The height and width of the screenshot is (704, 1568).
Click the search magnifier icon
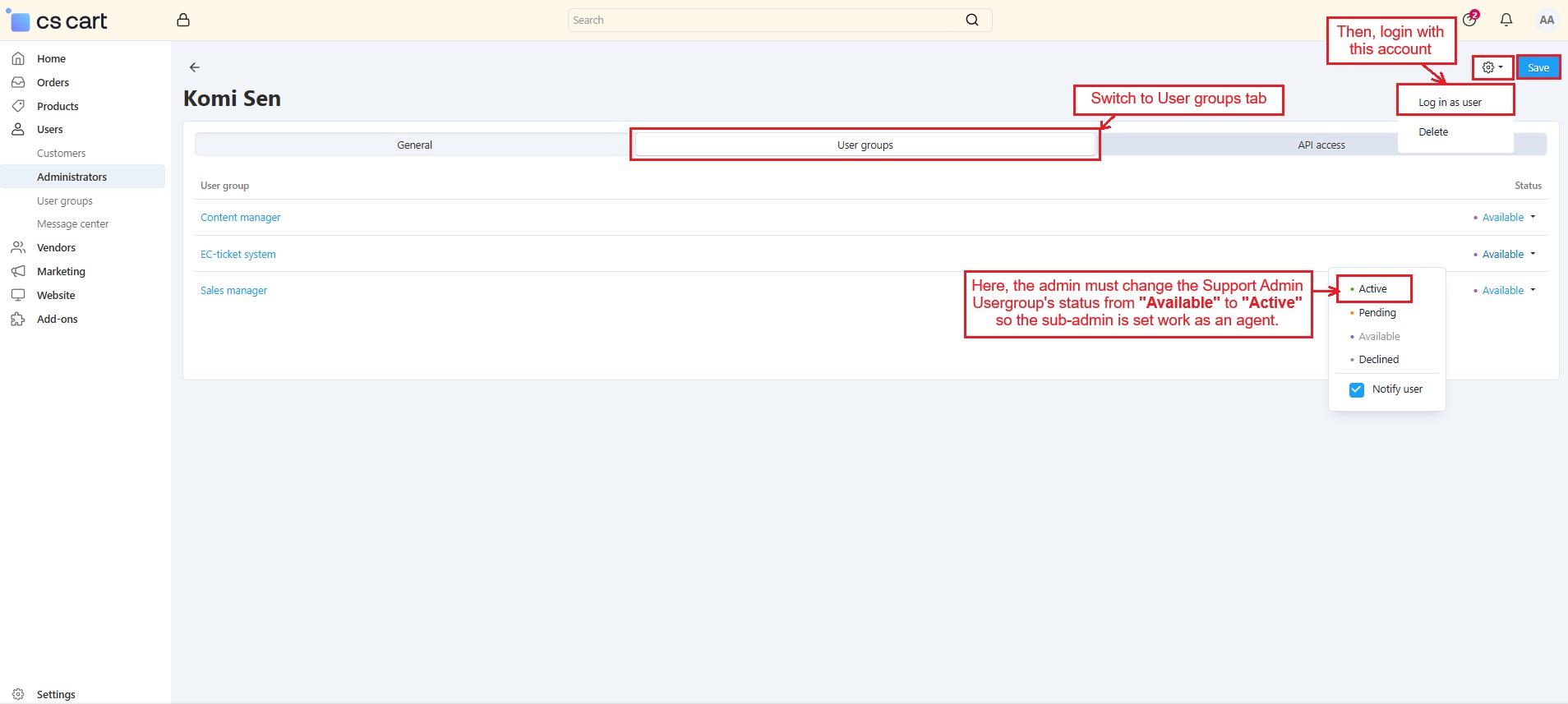pyautogui.click(x=972, y=21)
